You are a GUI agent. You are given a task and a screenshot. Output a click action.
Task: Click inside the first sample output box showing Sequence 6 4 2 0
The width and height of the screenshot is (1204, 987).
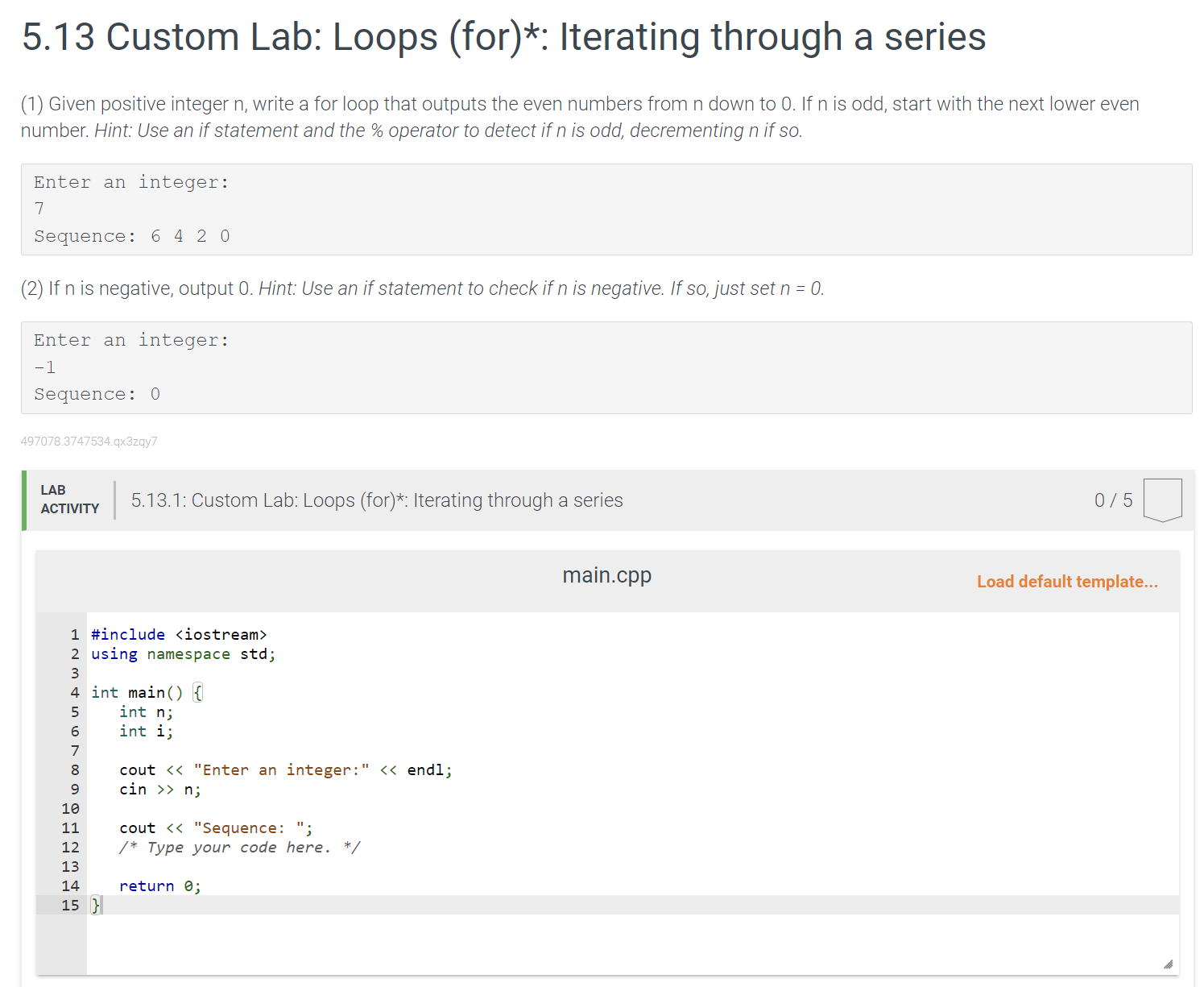[x=604, y=209]
